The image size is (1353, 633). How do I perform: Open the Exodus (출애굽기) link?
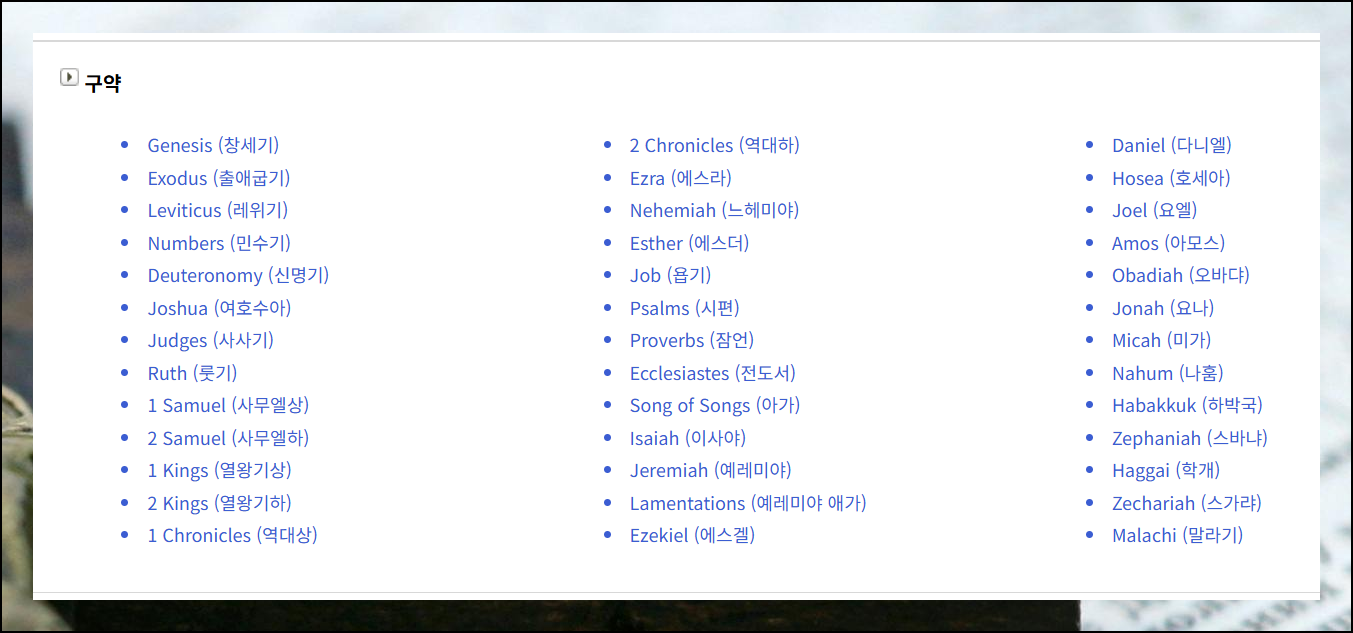(219, 178)
